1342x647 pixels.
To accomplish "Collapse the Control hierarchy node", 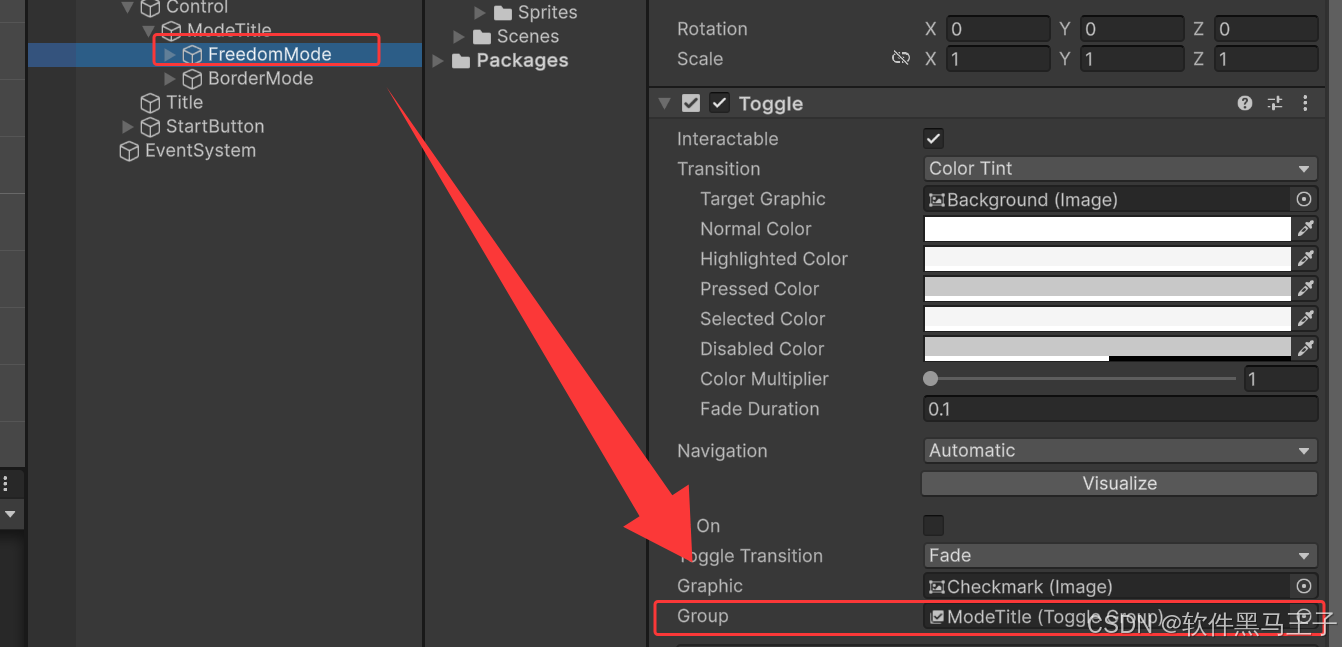I will (127, 7).
